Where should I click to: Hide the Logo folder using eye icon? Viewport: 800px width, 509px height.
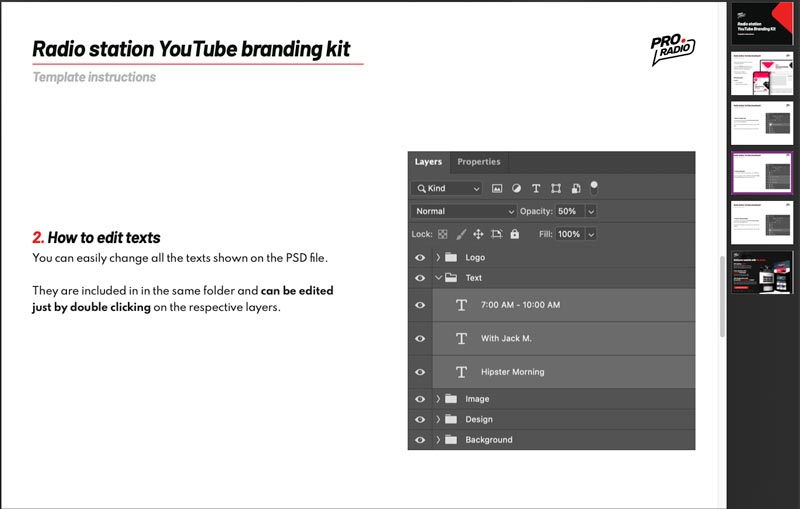pos(420,257)
